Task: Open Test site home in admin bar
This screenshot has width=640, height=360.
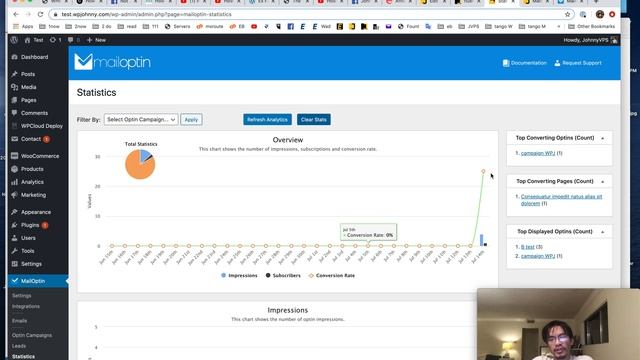Action: [34, 40]
